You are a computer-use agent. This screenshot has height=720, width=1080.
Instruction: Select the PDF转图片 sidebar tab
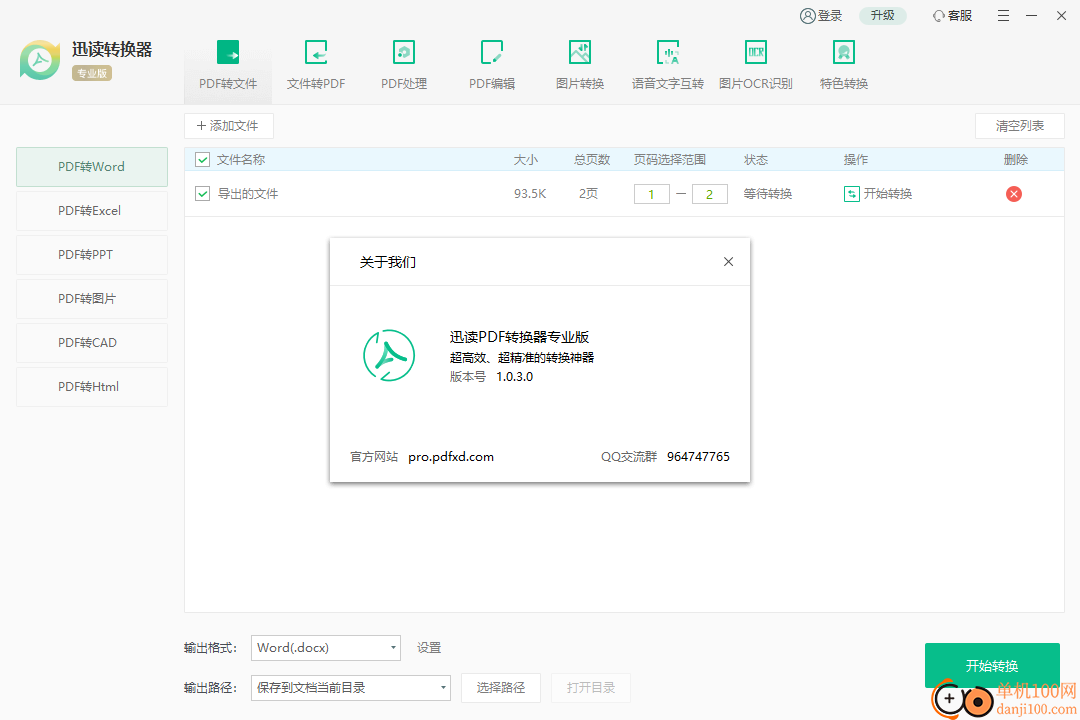(92, 299)
